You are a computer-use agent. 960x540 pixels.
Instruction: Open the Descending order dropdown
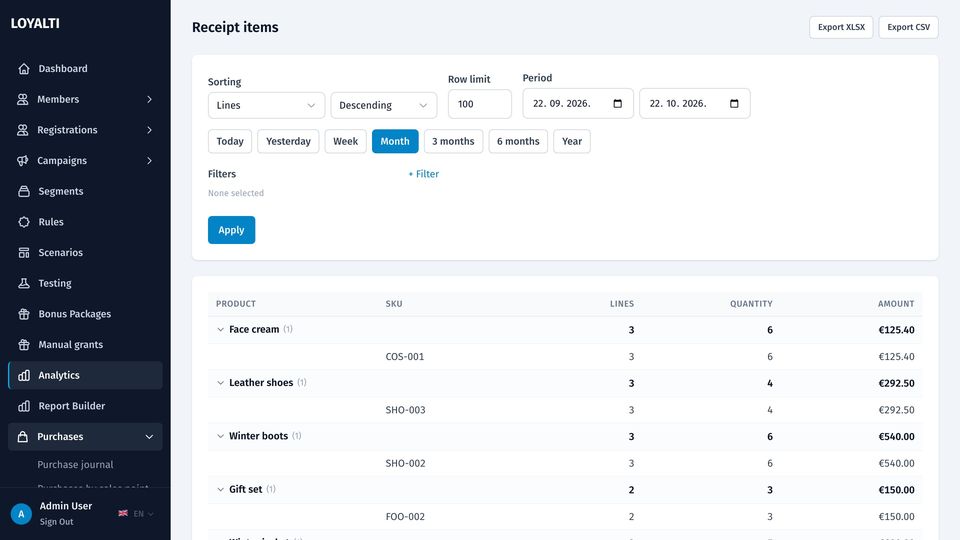coord(384,105)
